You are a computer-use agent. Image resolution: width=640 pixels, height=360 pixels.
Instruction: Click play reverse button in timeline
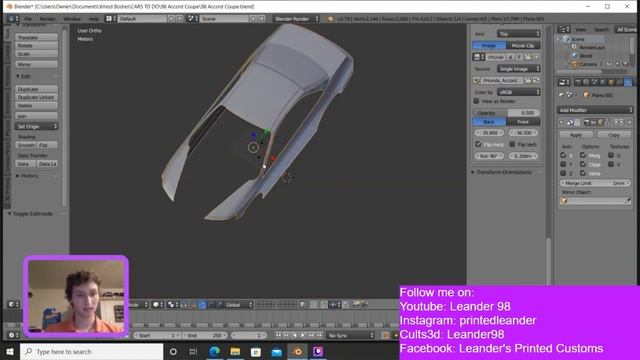(294, 335)
